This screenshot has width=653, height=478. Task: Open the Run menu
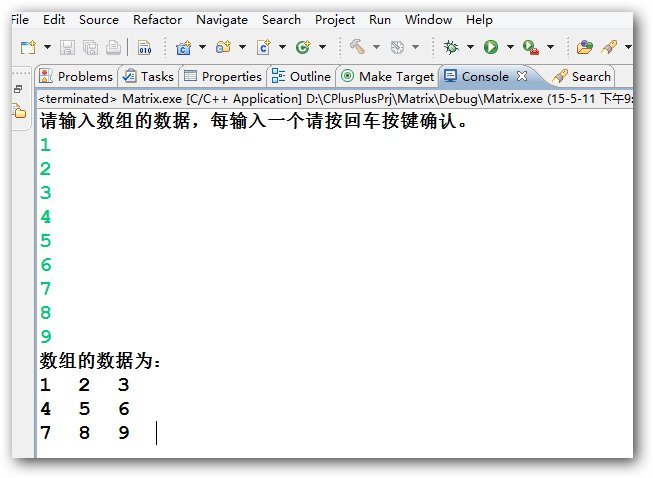[x=380, y=20]
